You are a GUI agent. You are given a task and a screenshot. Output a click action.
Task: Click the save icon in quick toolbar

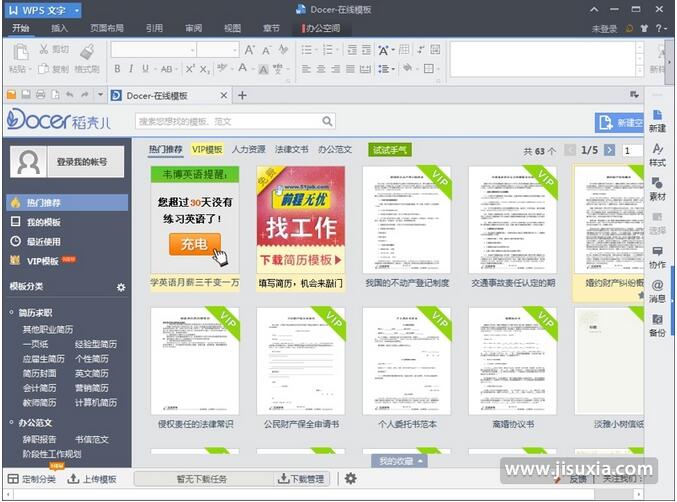click(26, 95)
